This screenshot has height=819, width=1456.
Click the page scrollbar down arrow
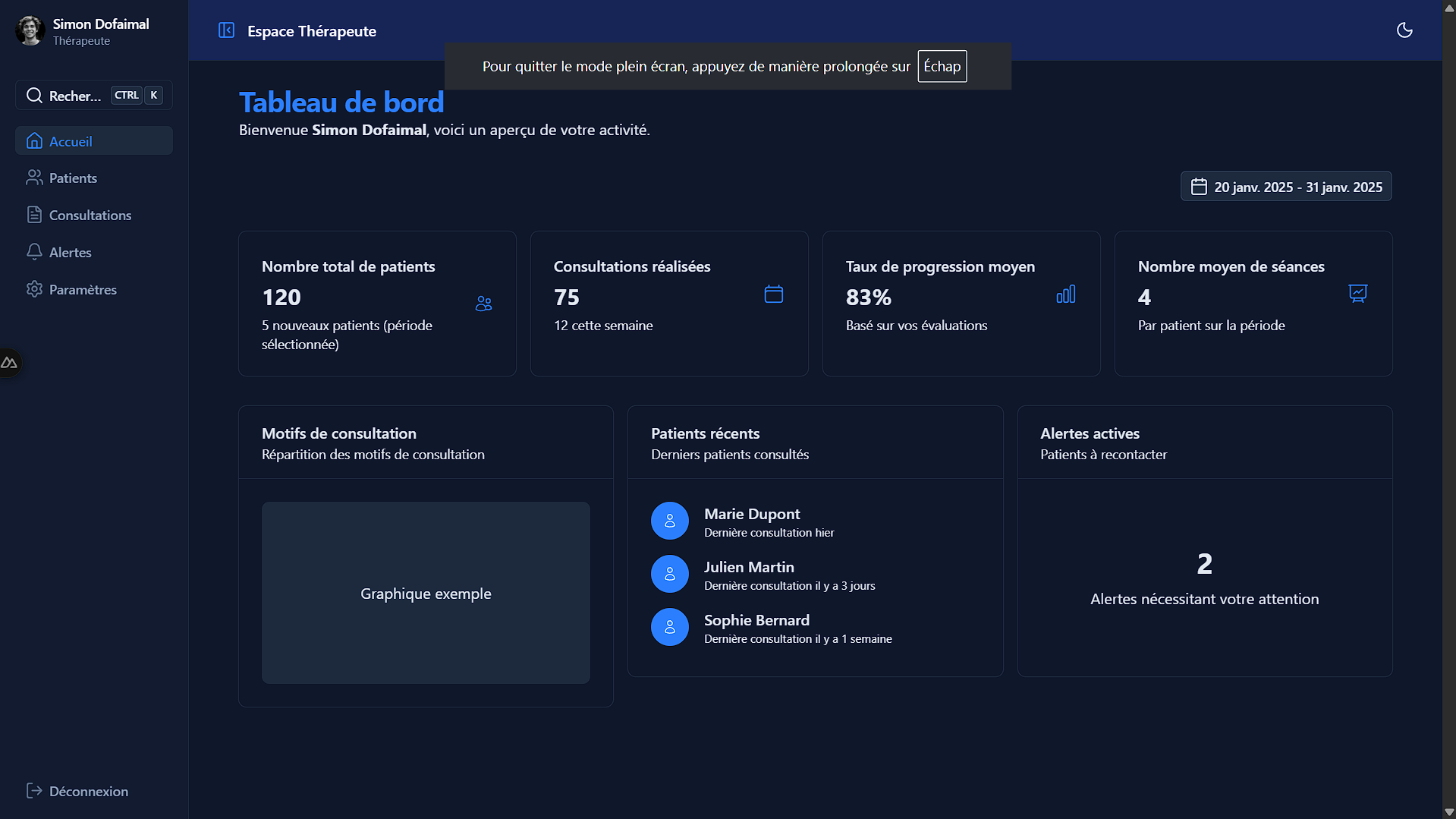click(x=1449, y=811)
